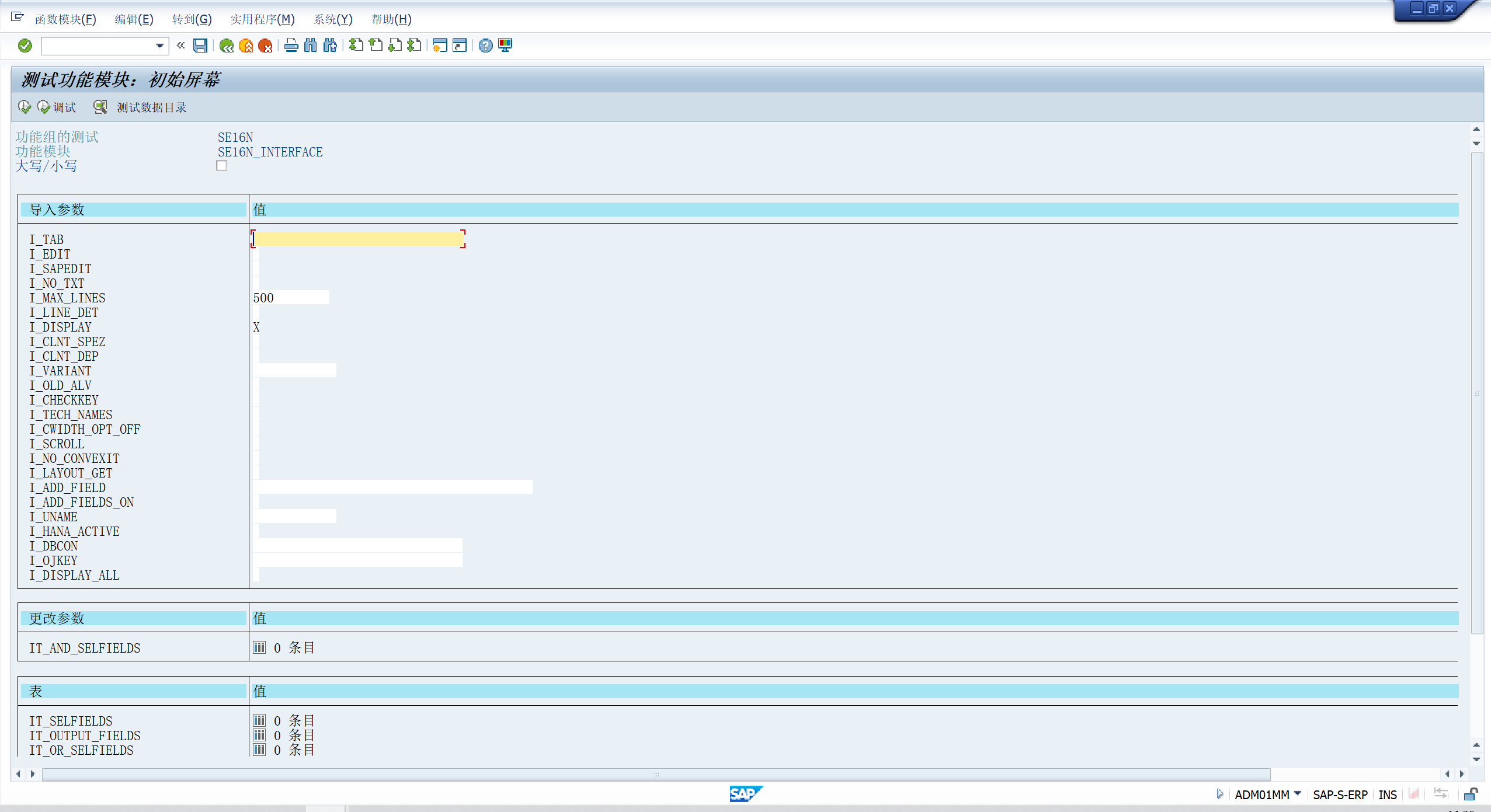
Task: Click the blue Help question mark icon
Action: click(485, 46)
